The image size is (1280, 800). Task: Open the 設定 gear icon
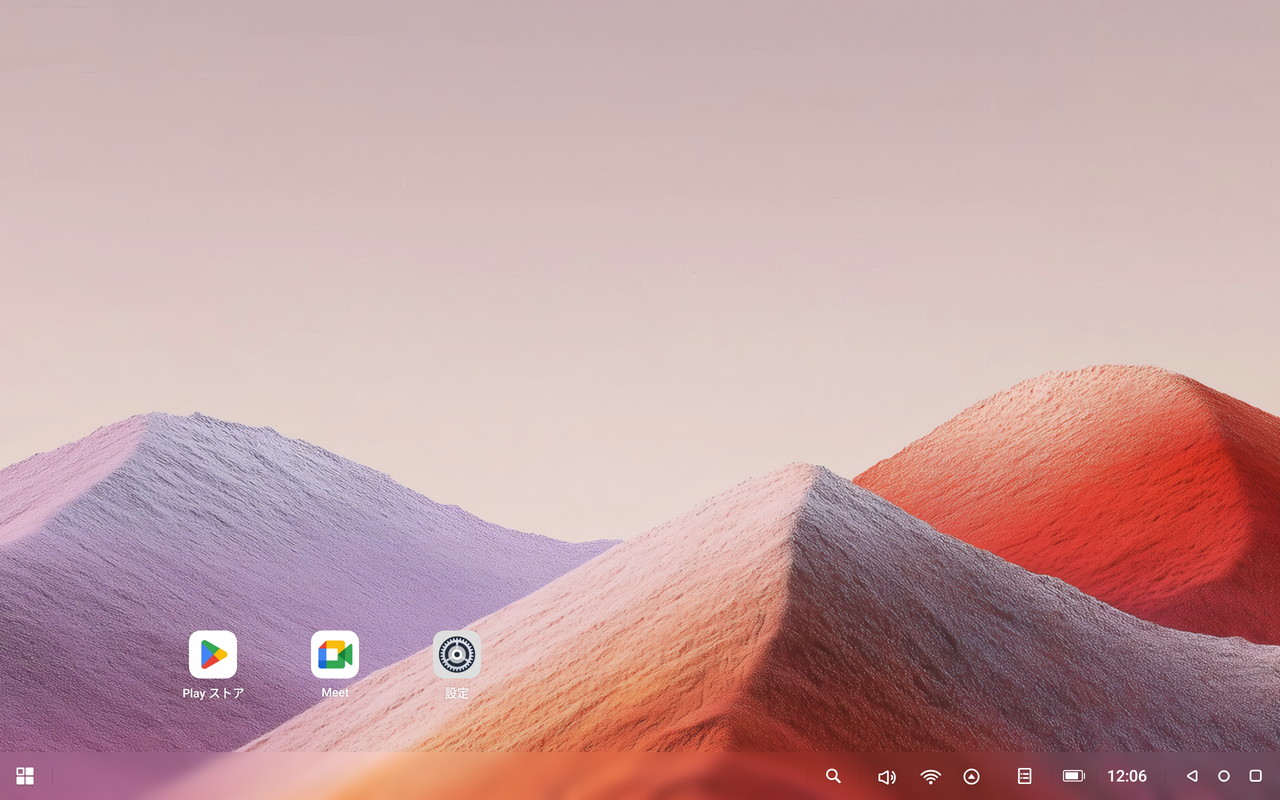click(x=457, y=655)
